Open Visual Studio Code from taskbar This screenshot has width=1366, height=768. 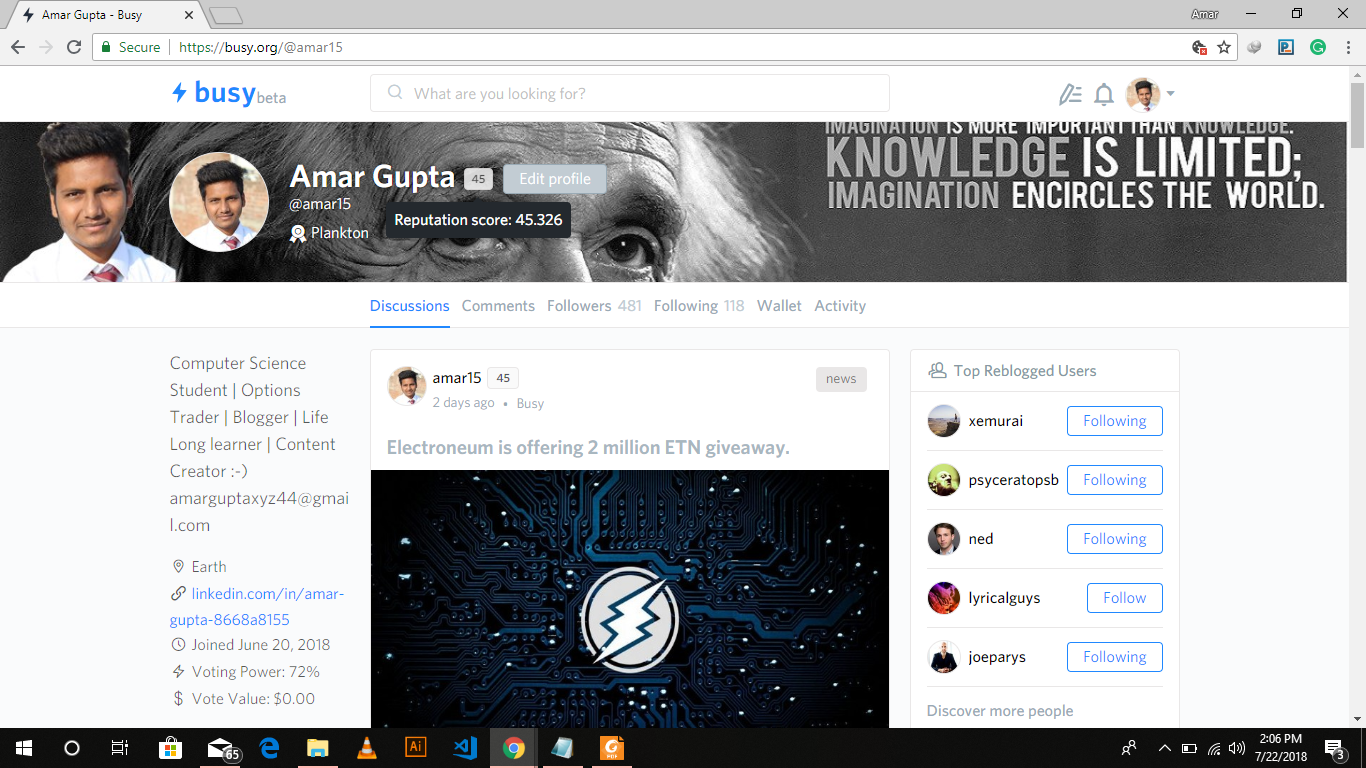[465, 748]
